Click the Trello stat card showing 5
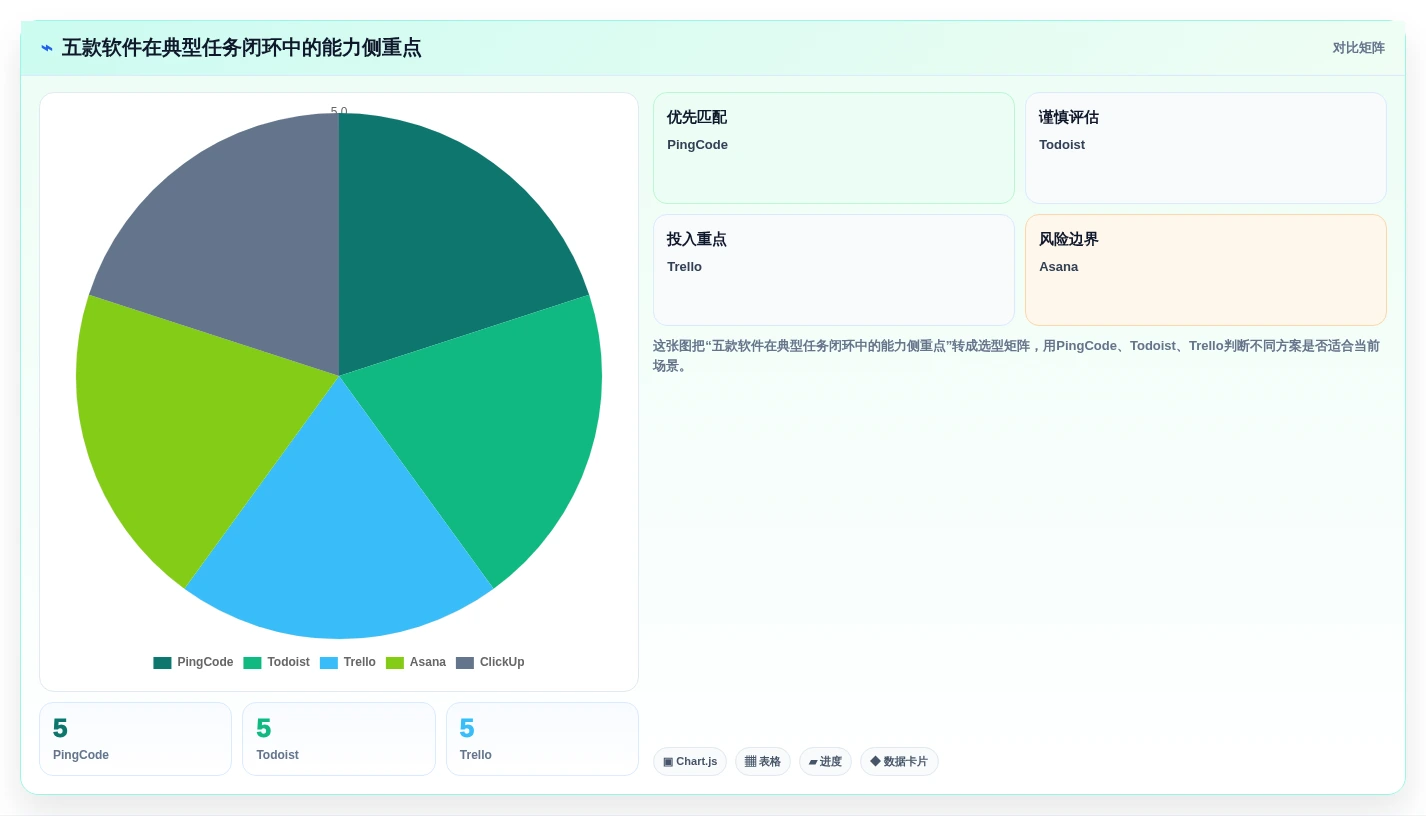 tap(542, 739)
